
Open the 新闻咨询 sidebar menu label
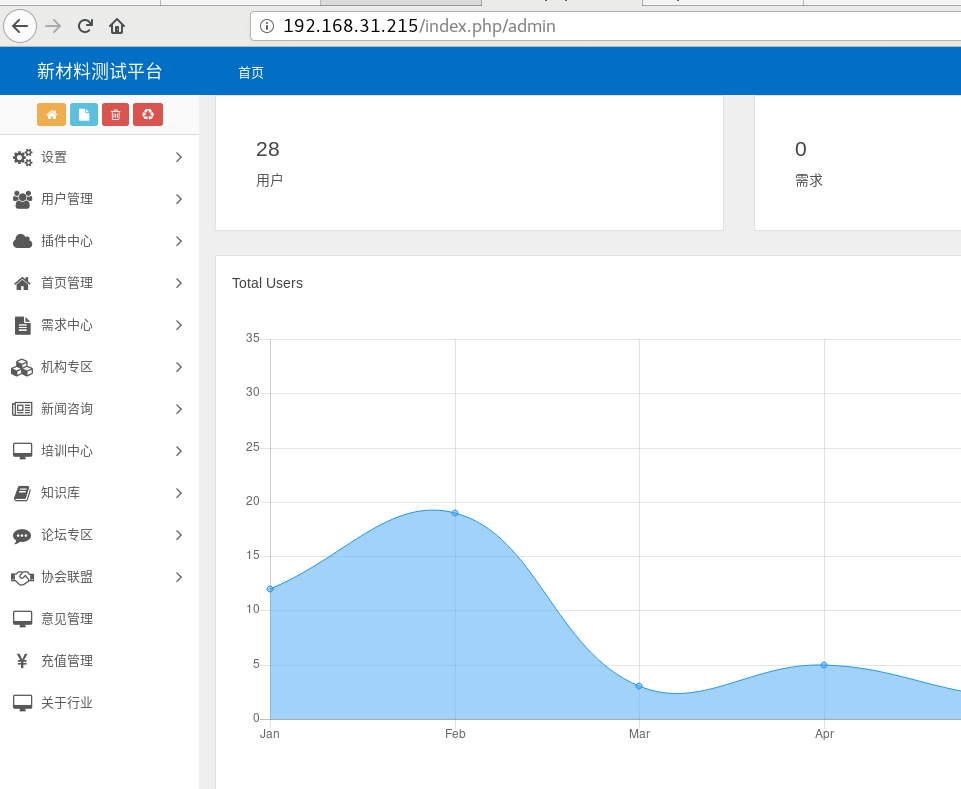tap(67, 409)
